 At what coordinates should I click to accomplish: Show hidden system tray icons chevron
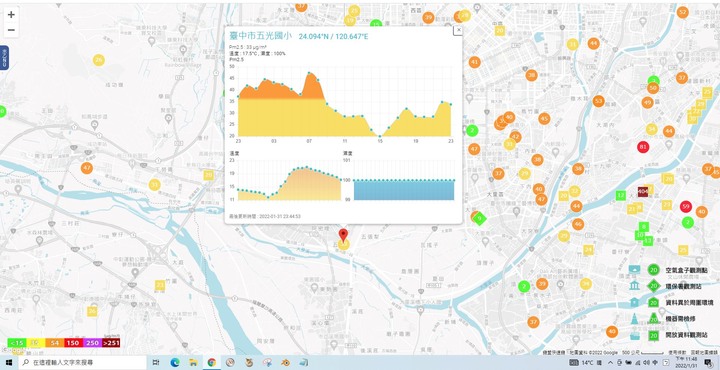click(610, 363)
